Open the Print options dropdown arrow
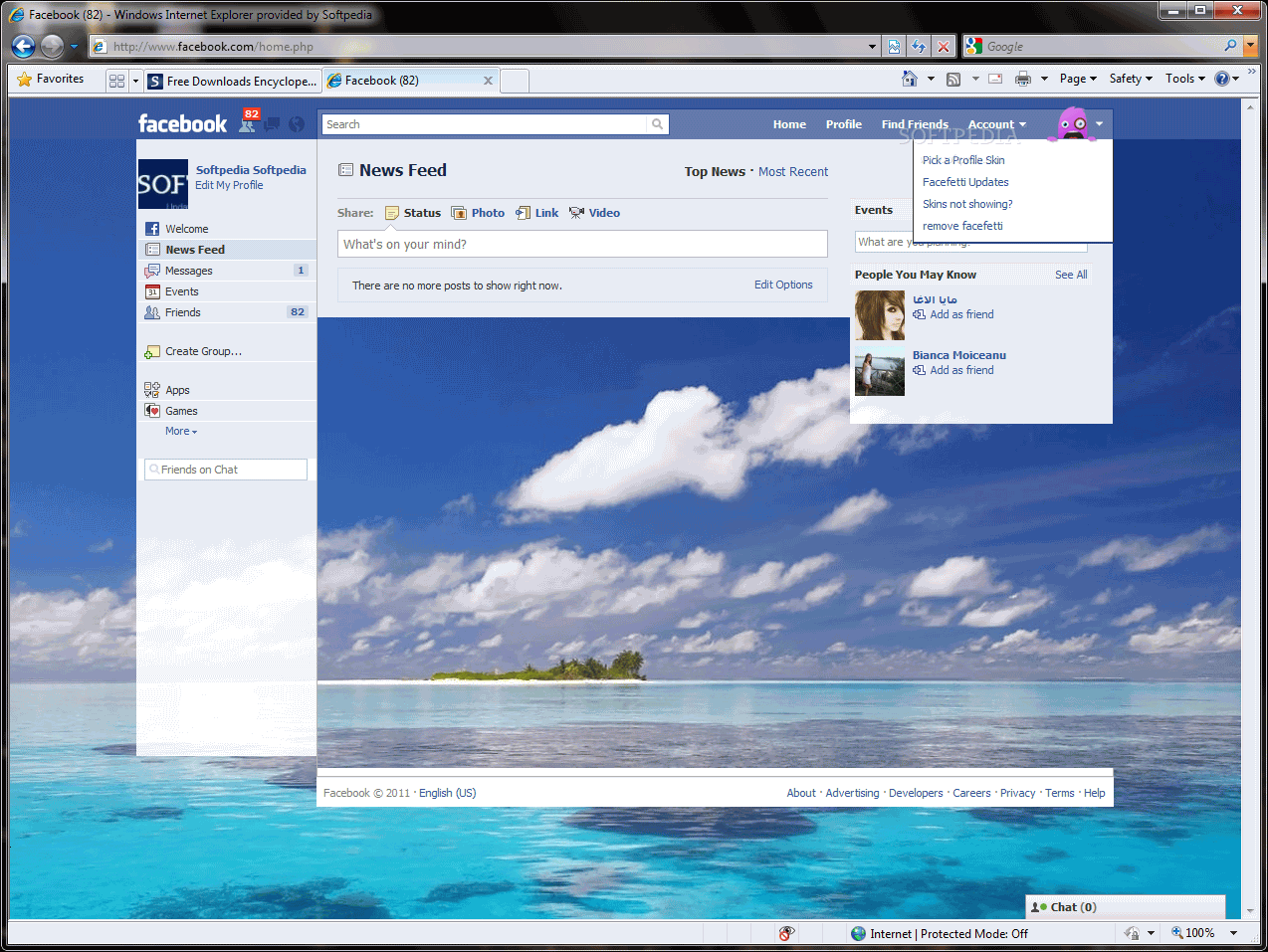Image resolution: width=1268 pixels, height=952 pixels. [1044, 79]
